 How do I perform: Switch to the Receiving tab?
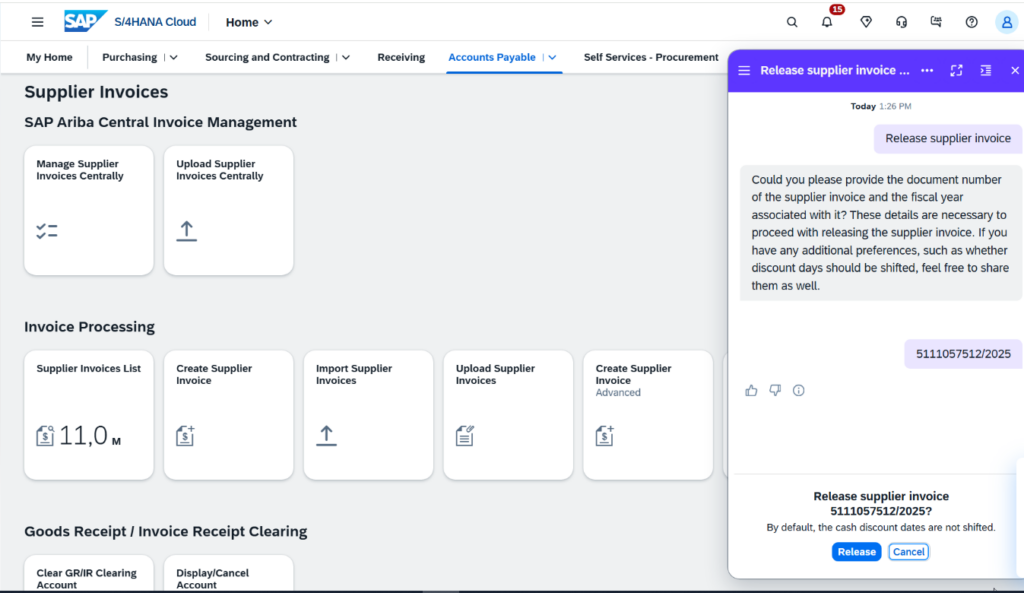401,58
